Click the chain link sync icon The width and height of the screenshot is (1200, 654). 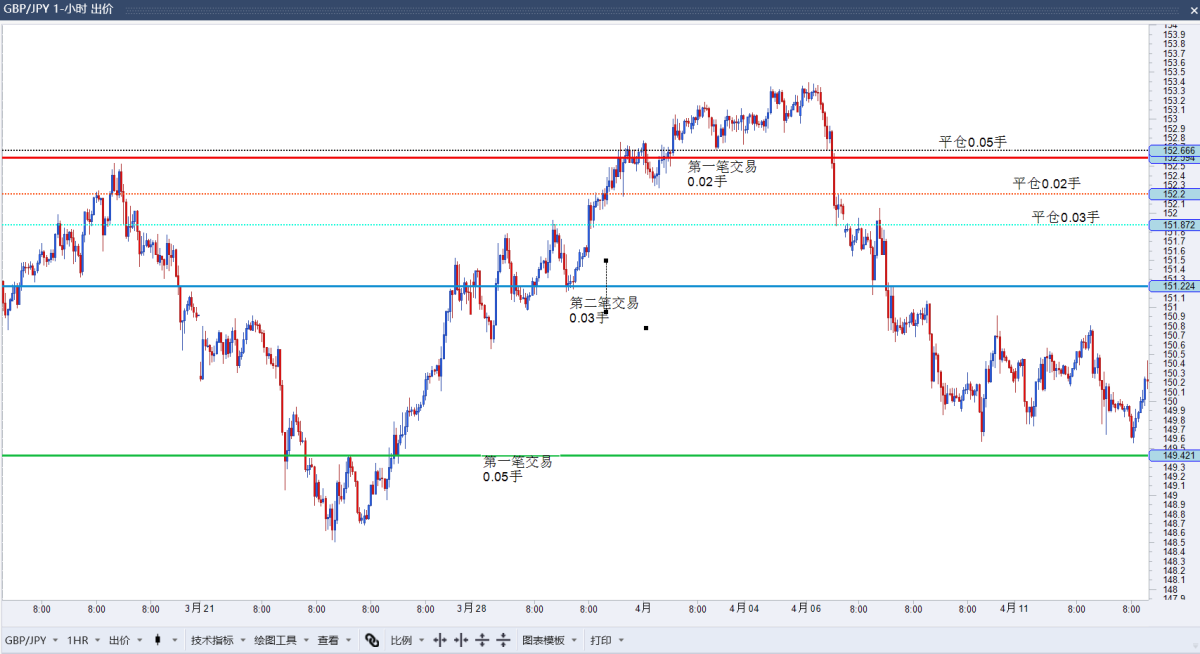click(x=372, y=640)
